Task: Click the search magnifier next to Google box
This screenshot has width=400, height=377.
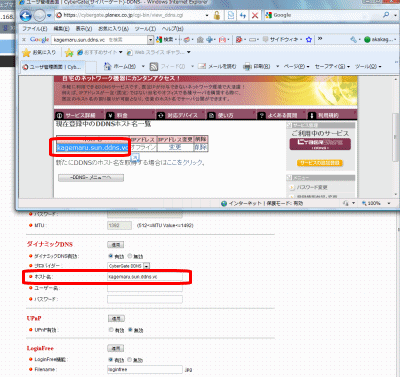Action: (386, 15)
